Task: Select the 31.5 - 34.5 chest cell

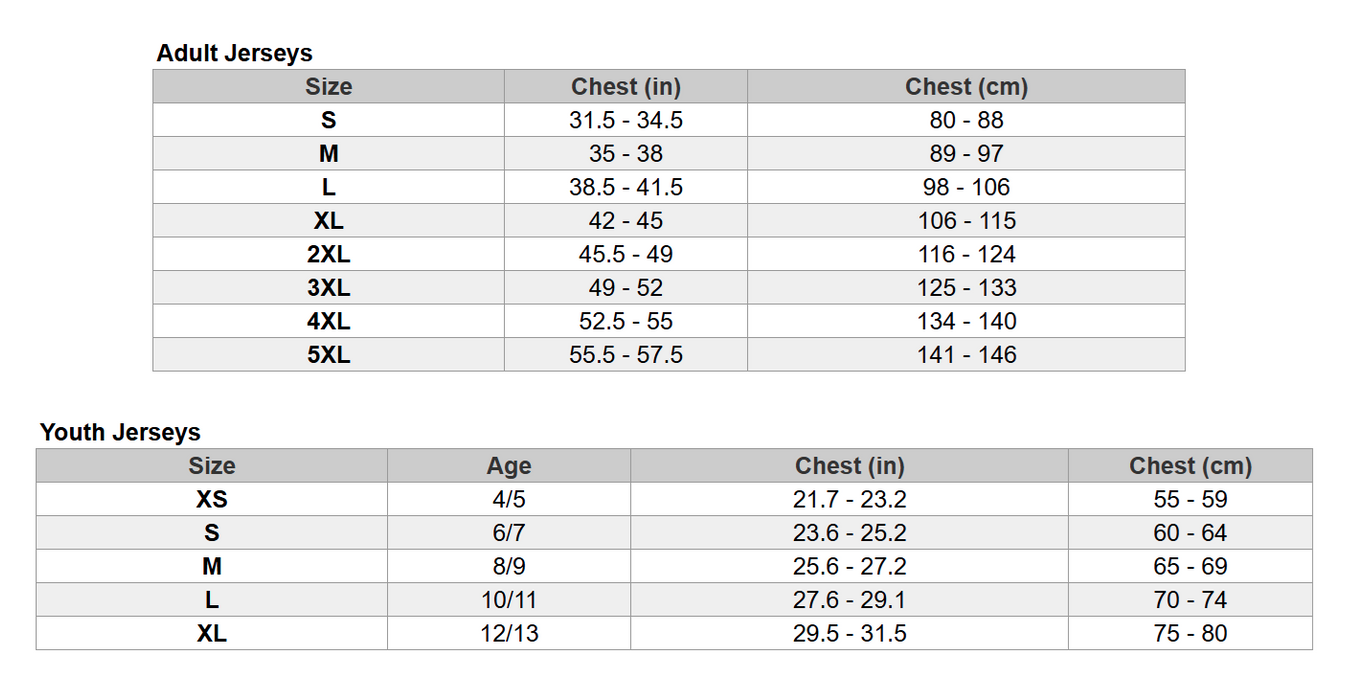Action: click(626, 120)
